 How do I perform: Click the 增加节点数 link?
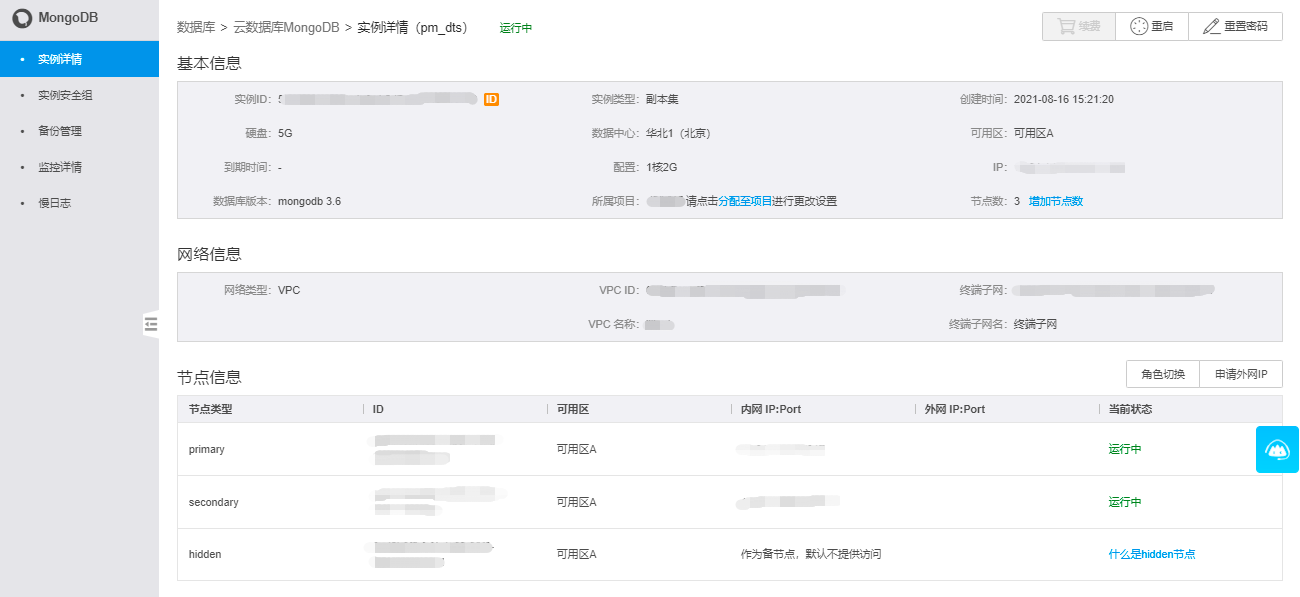(1056, 201)
